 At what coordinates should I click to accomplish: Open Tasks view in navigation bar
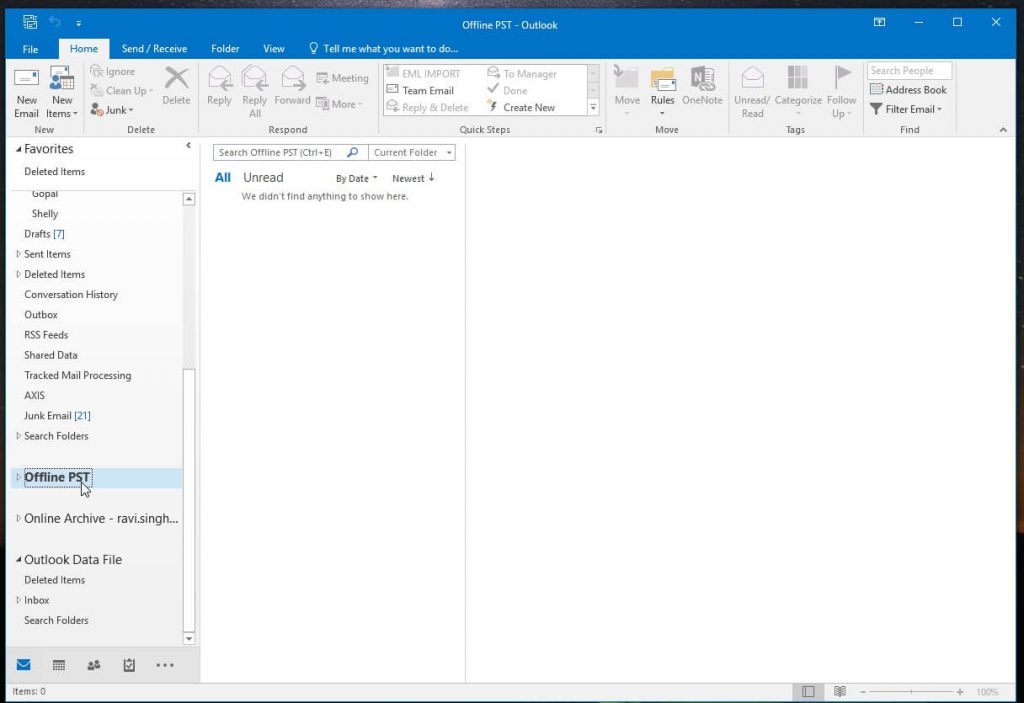click(x=129, y=665)
